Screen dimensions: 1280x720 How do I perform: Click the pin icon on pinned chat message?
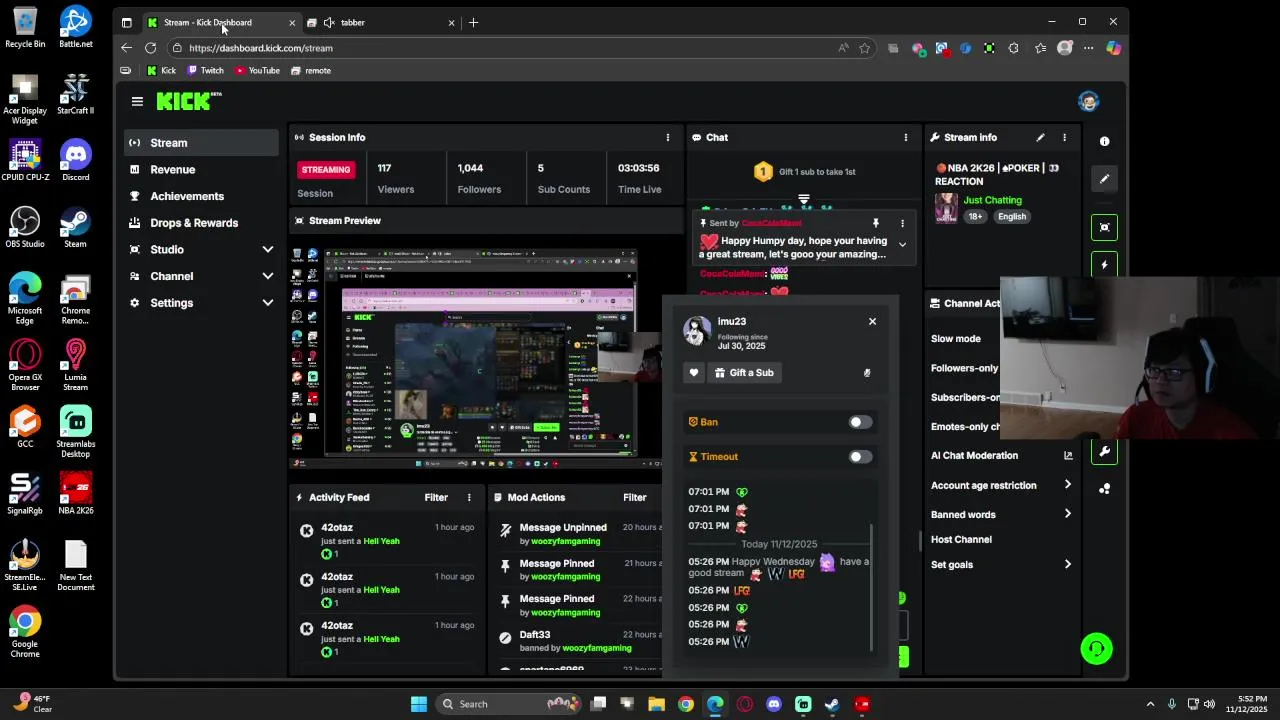[876, 223]
